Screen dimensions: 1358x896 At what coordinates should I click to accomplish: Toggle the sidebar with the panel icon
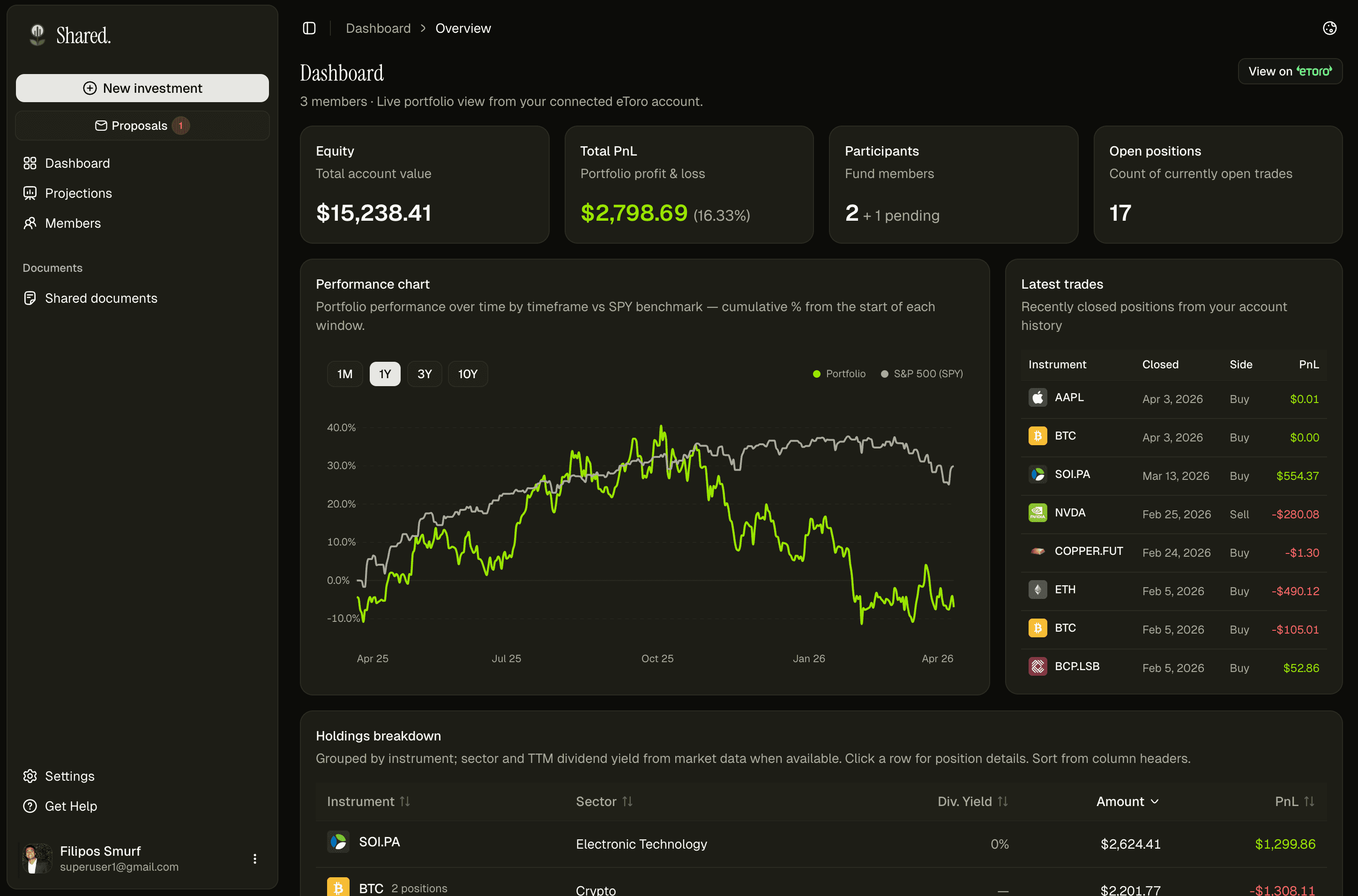click(x=309, y=28)
